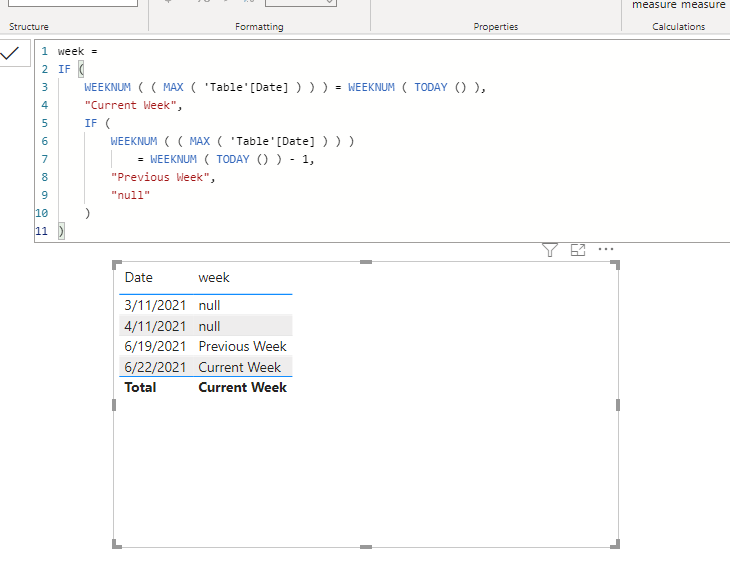Sort by the week column header
This screenshot has width=730, height=563.
(x=214, y=278)
